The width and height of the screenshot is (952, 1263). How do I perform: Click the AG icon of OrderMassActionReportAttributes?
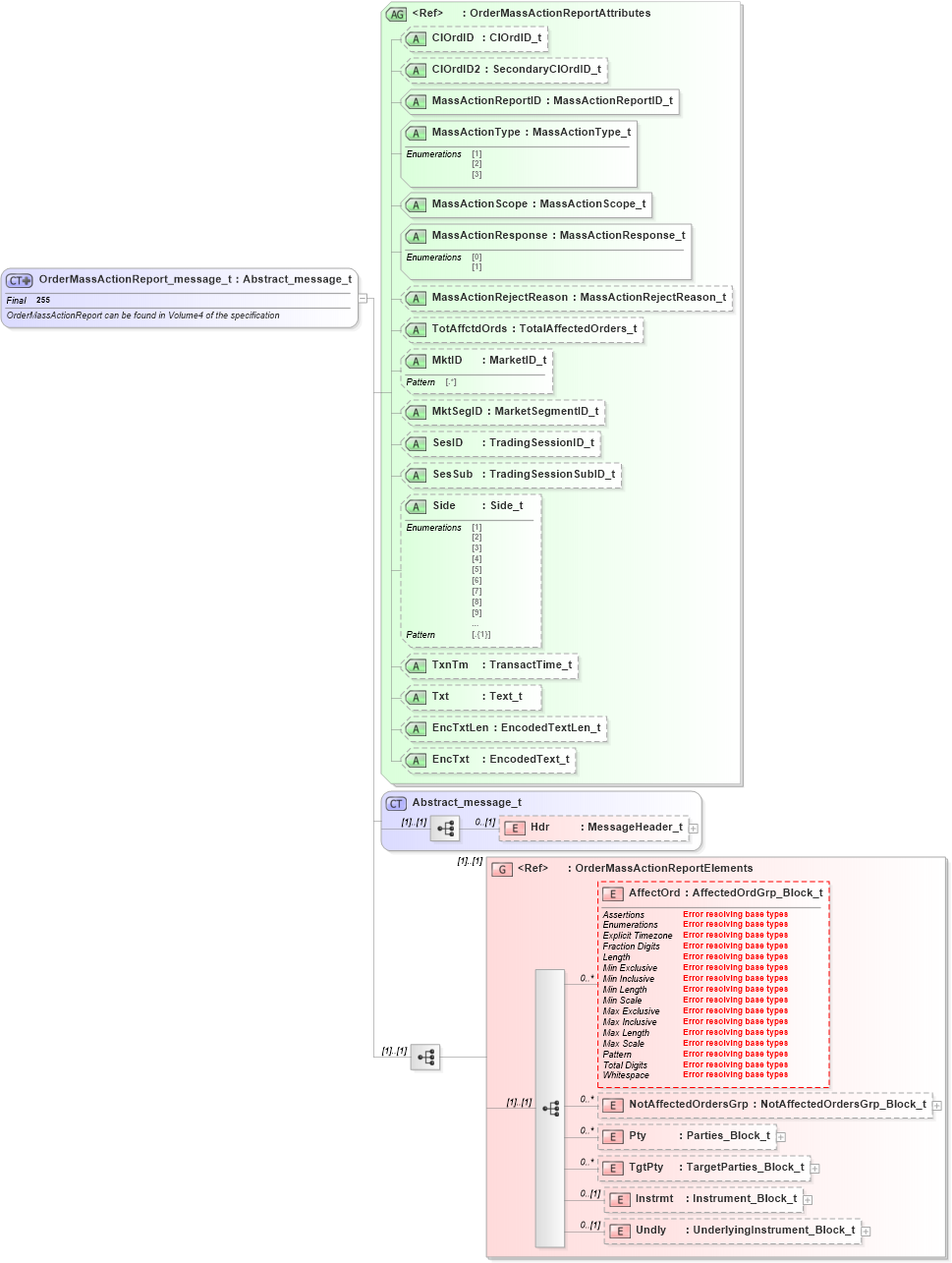(x=396, y=13)
